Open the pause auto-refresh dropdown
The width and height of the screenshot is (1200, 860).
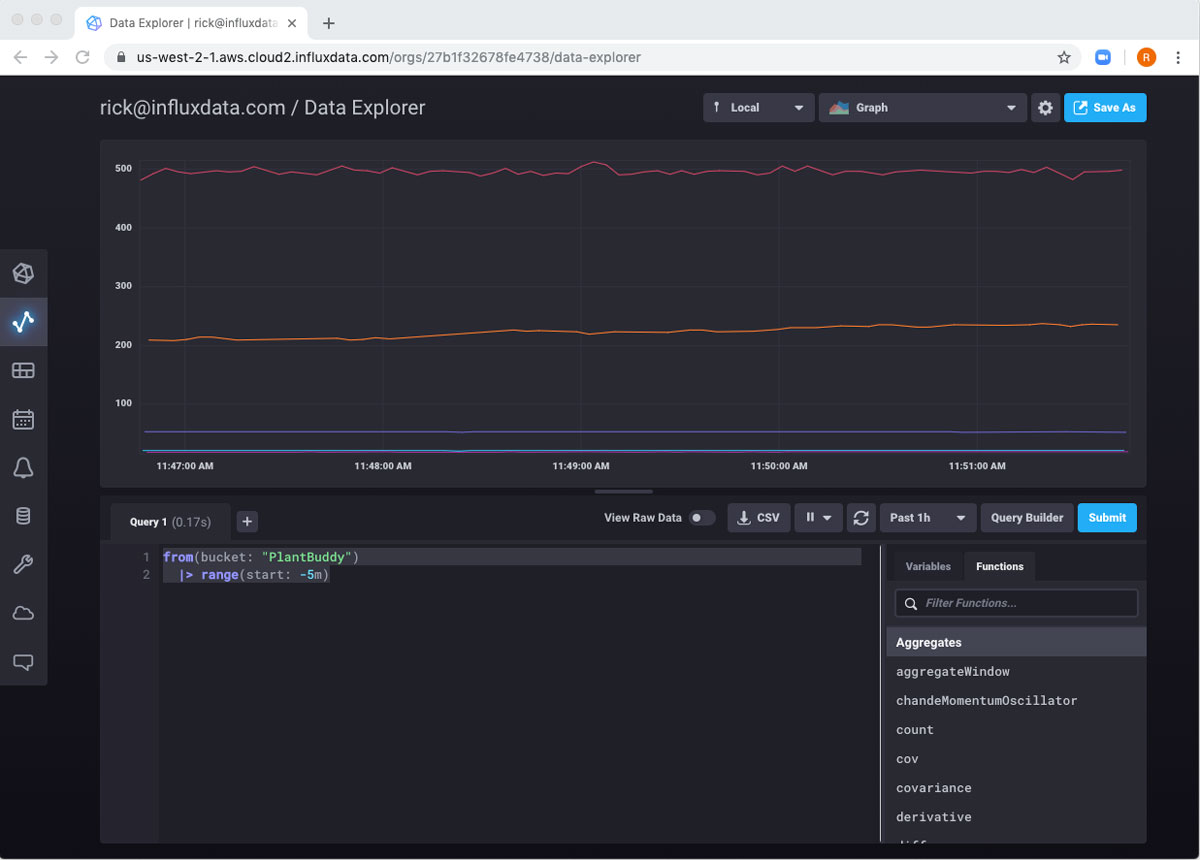click(818, 518)
